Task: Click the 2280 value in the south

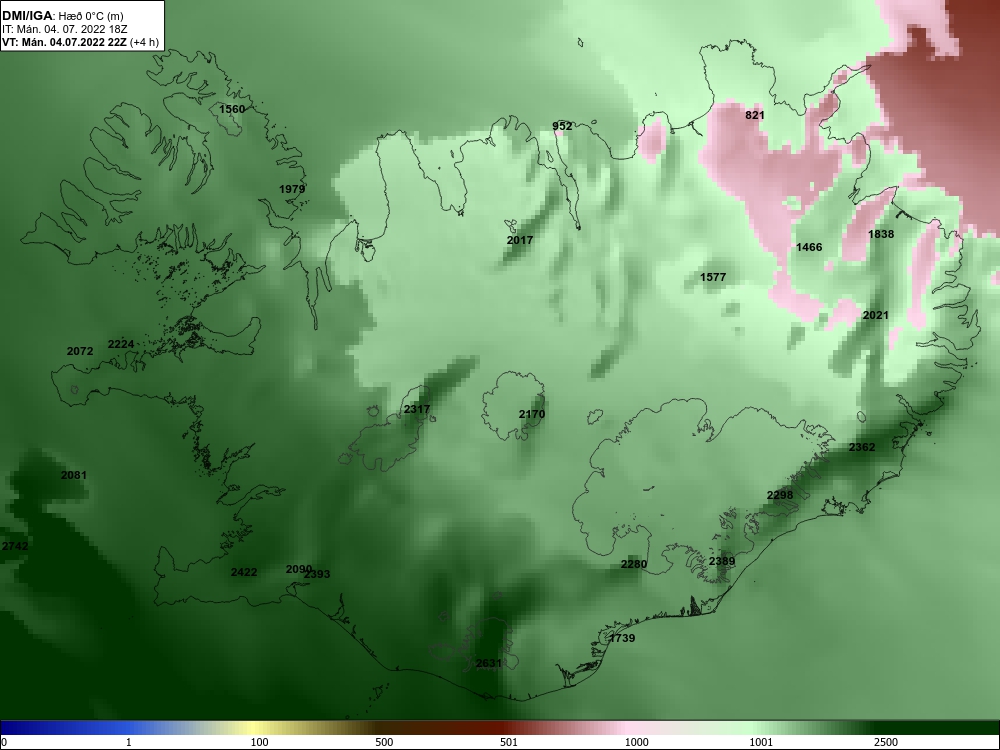Action: [634, 564]
